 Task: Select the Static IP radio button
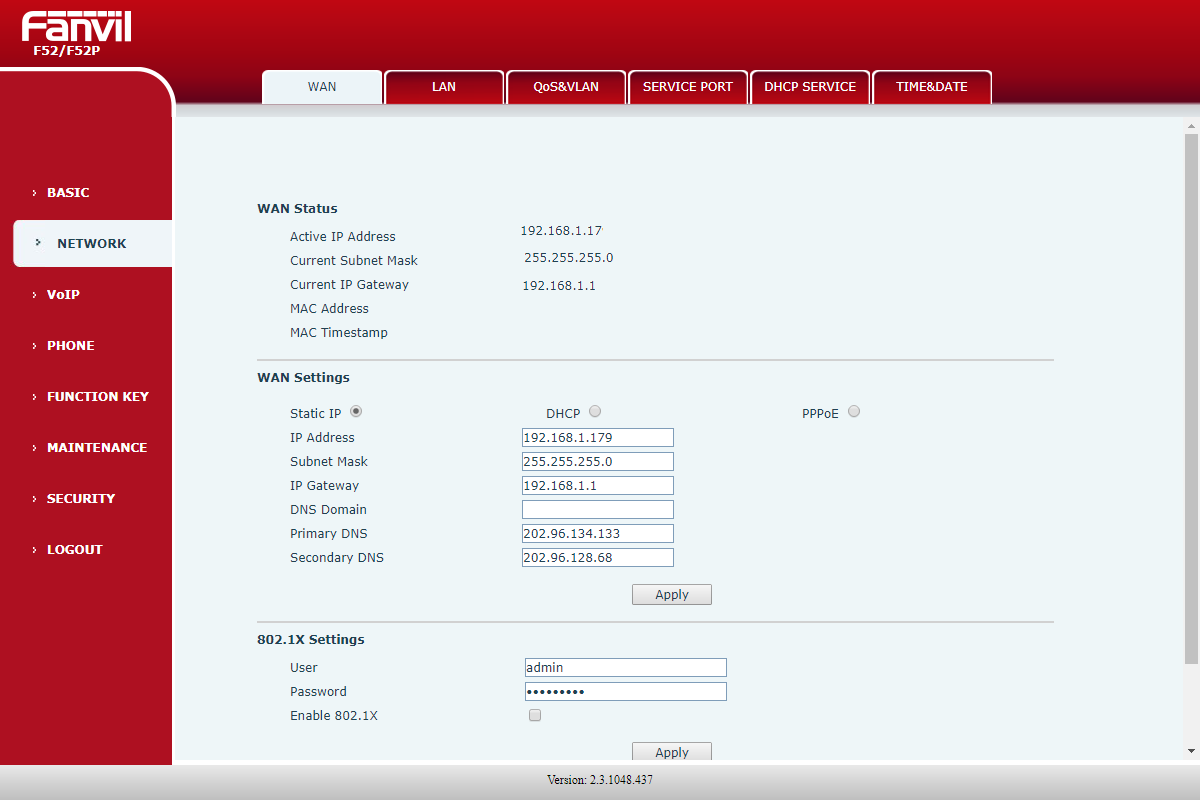pyautogui.click(x=356, y=412)
